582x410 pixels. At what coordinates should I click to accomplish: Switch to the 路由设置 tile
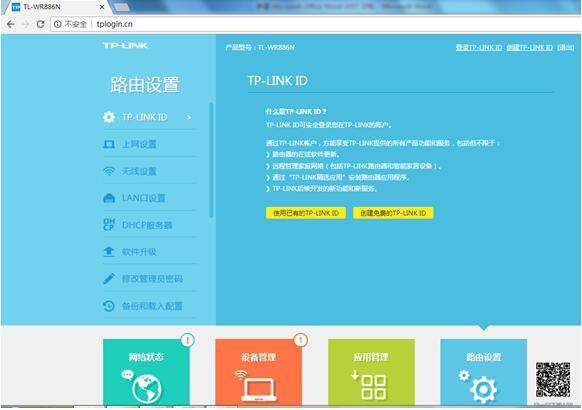[484, 372]
